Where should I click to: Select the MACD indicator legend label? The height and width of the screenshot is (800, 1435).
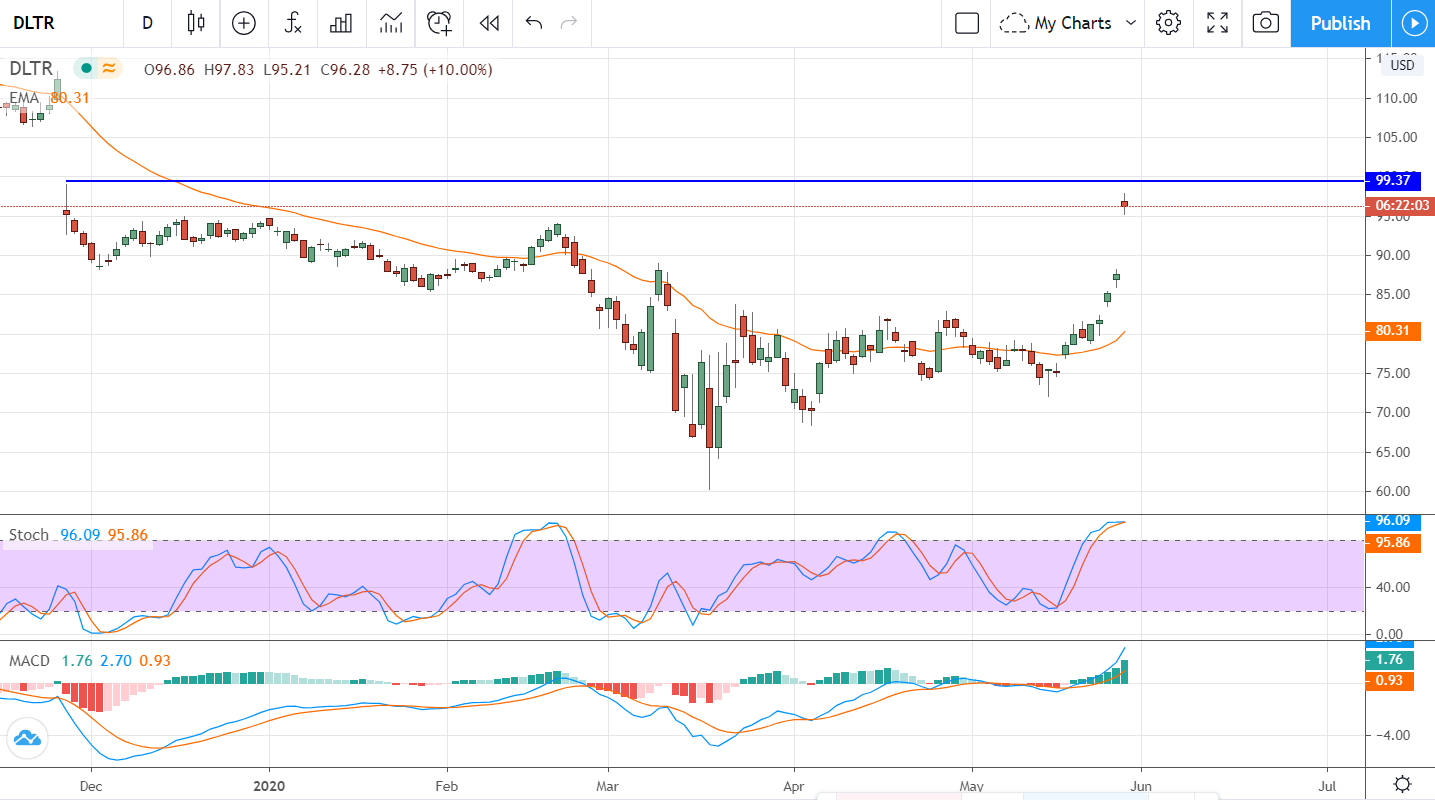click(30, 661)
